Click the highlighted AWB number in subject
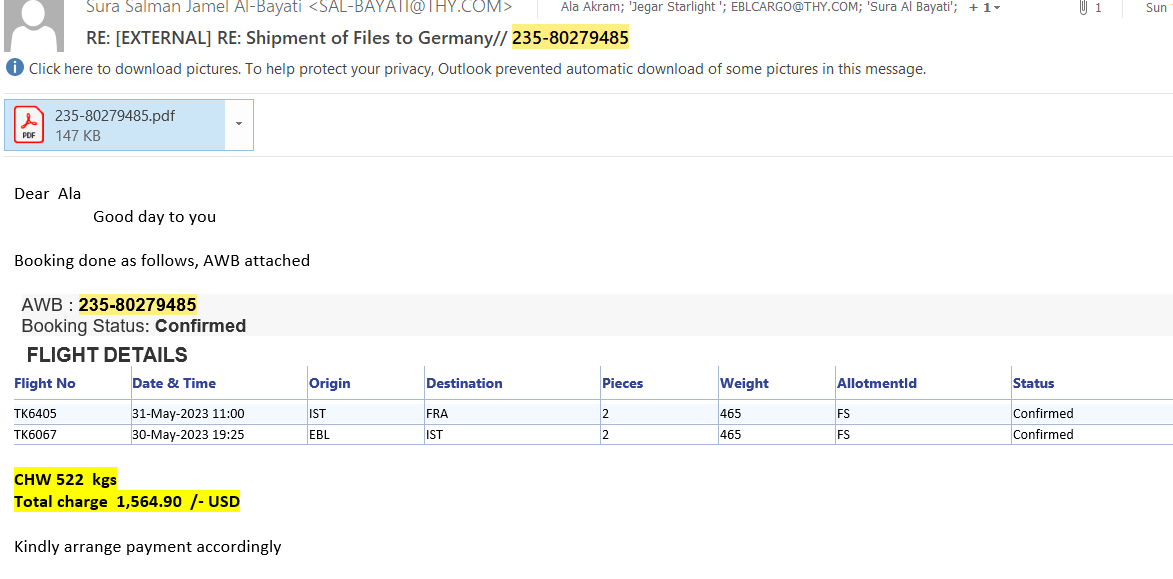The height and width of the screenshot is (579, 1173). [x=570, y=39]
